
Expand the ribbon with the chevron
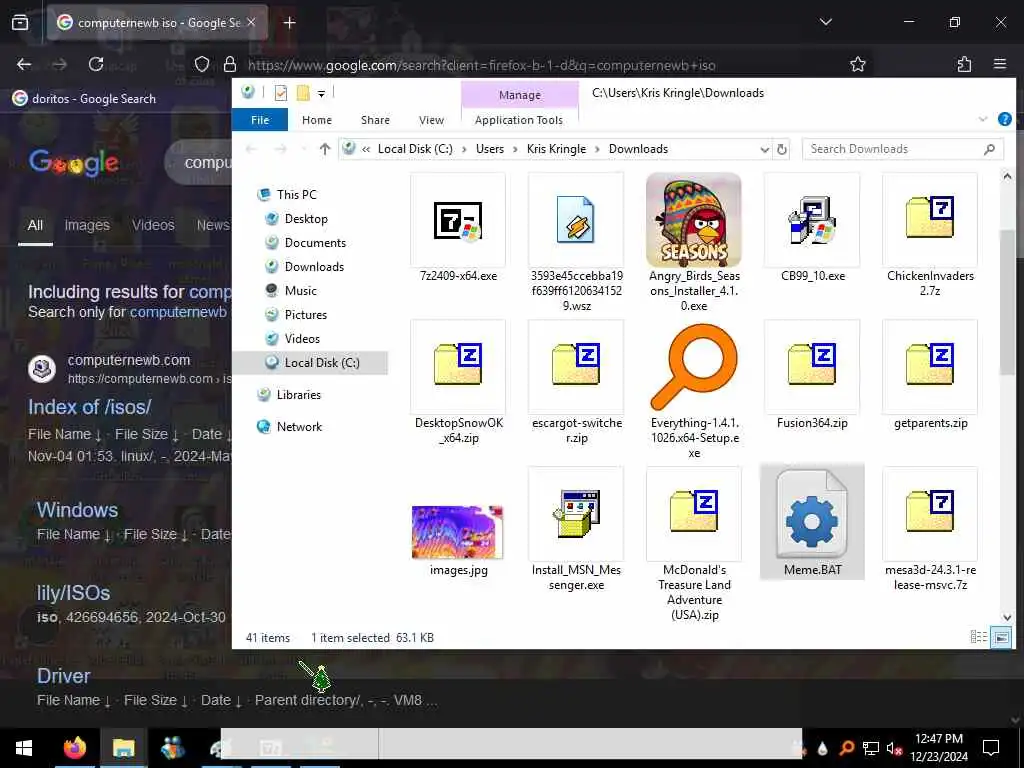pyautogui.click(x=983, y=120)
